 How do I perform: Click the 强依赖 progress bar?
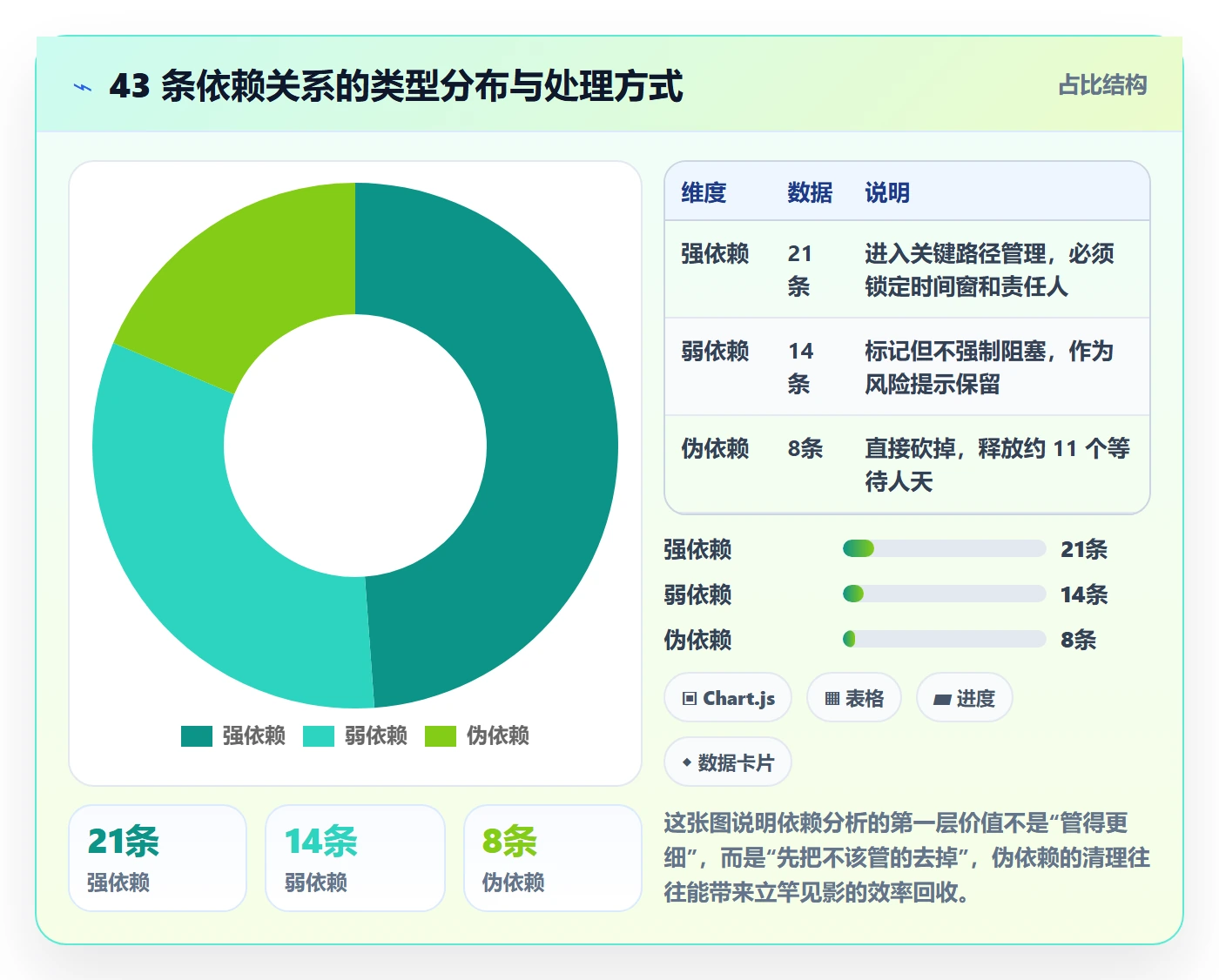pos(944,548)
